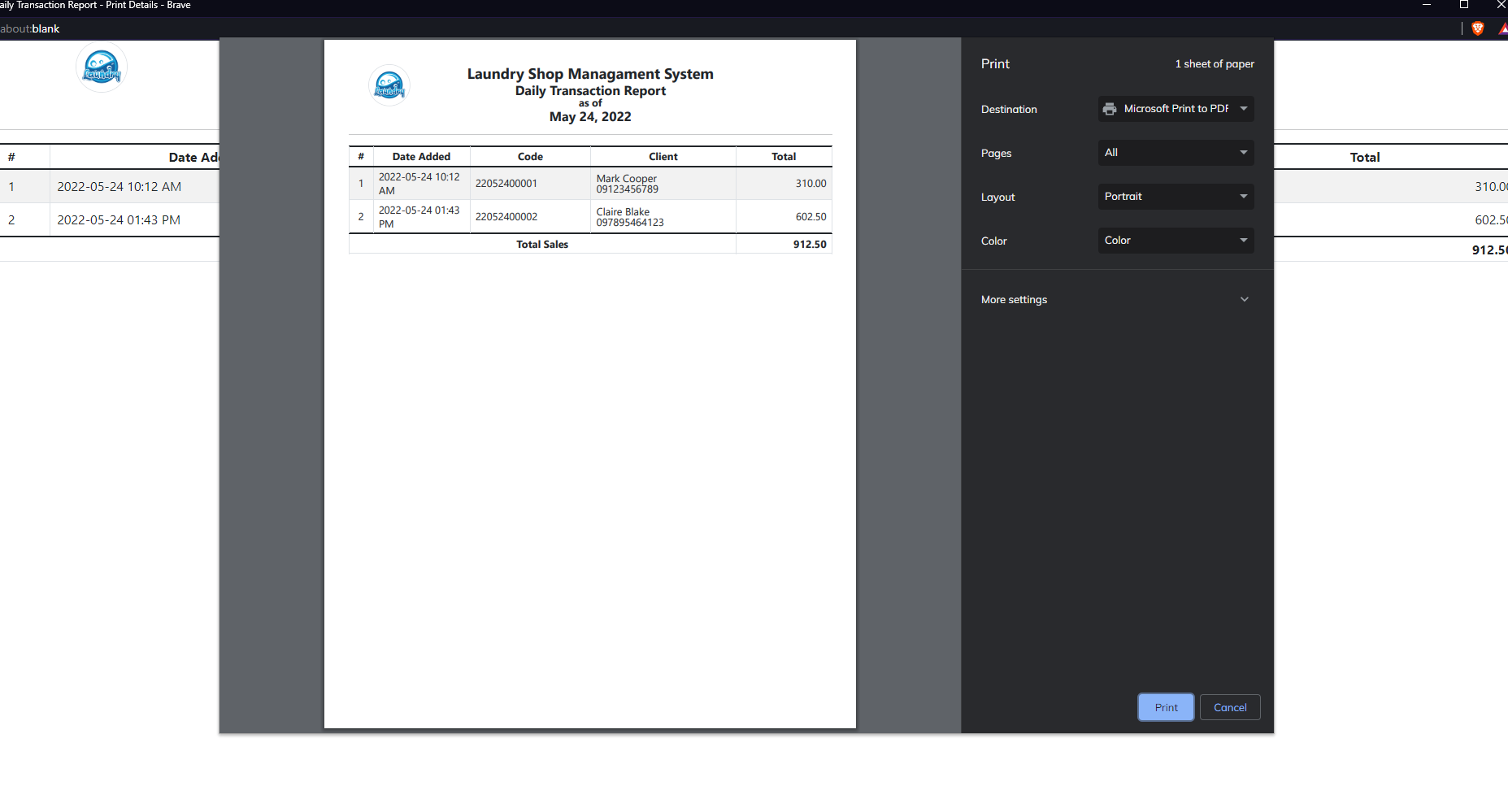Image resolution: width=1508 pixels, height=812 pixels.
Task: Click the printer icon in Destination field
Action: (x=1110, y=109)
